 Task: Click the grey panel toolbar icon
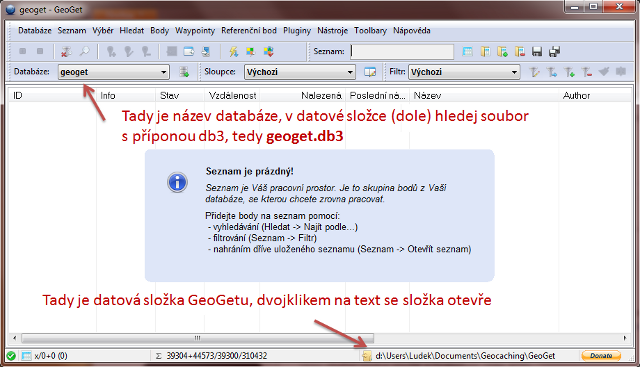(x=172, y=51)
